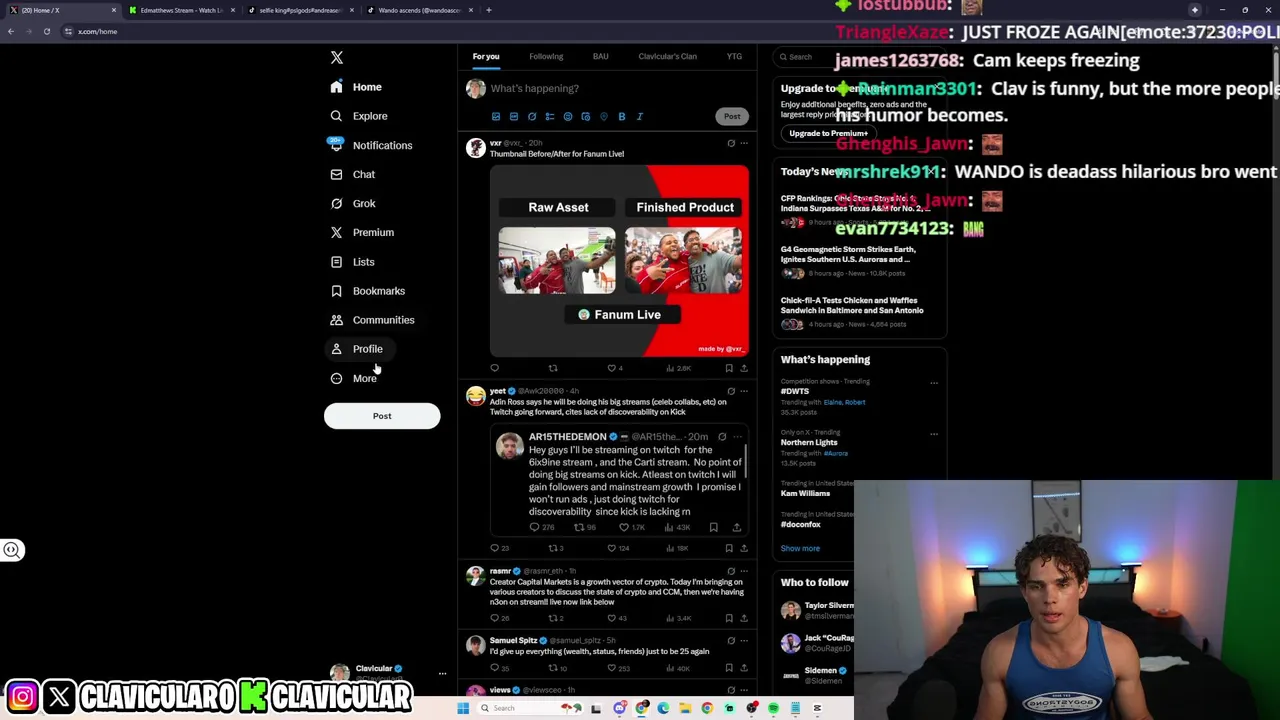Open Lists in the sidebar

pyautogui.click(x=352, y=262)
